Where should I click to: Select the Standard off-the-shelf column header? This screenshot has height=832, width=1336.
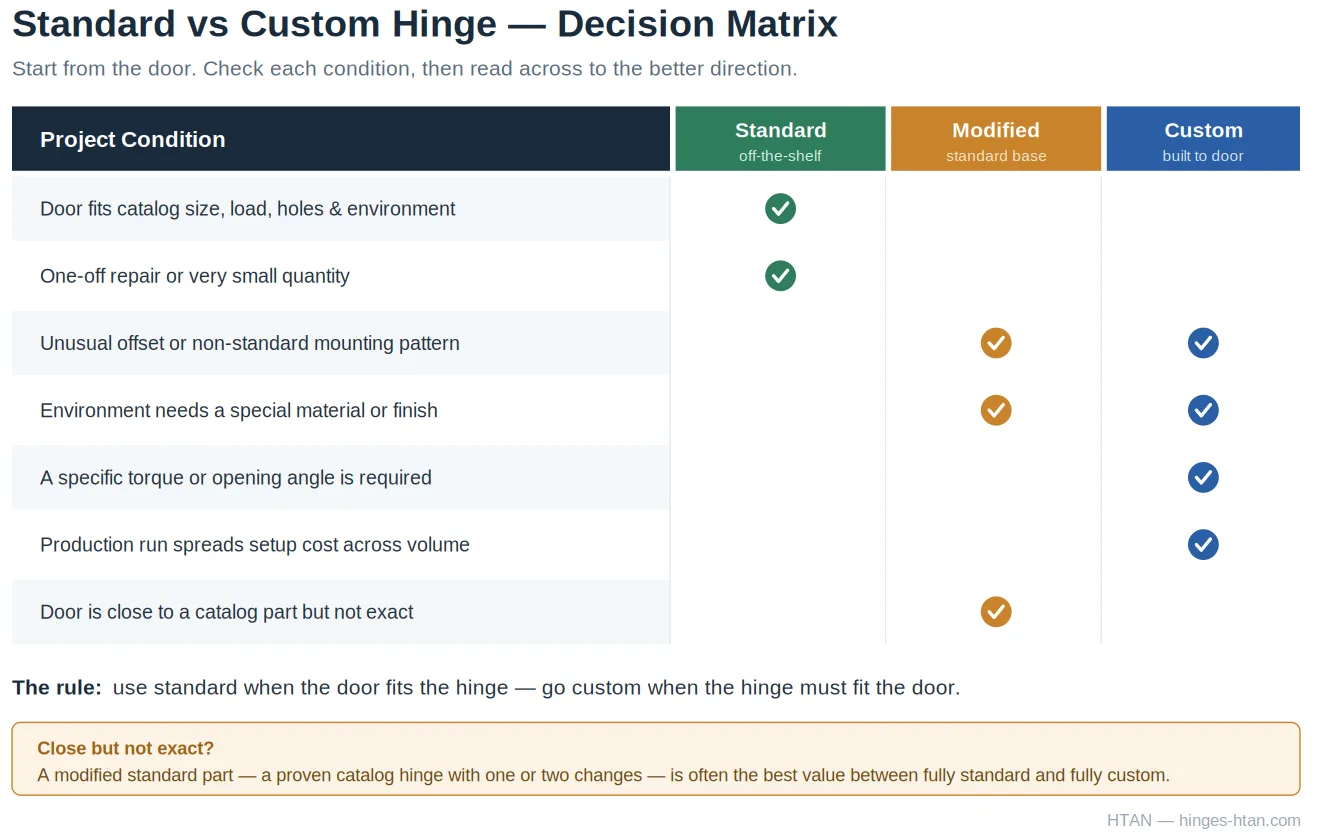coord(781,139)
